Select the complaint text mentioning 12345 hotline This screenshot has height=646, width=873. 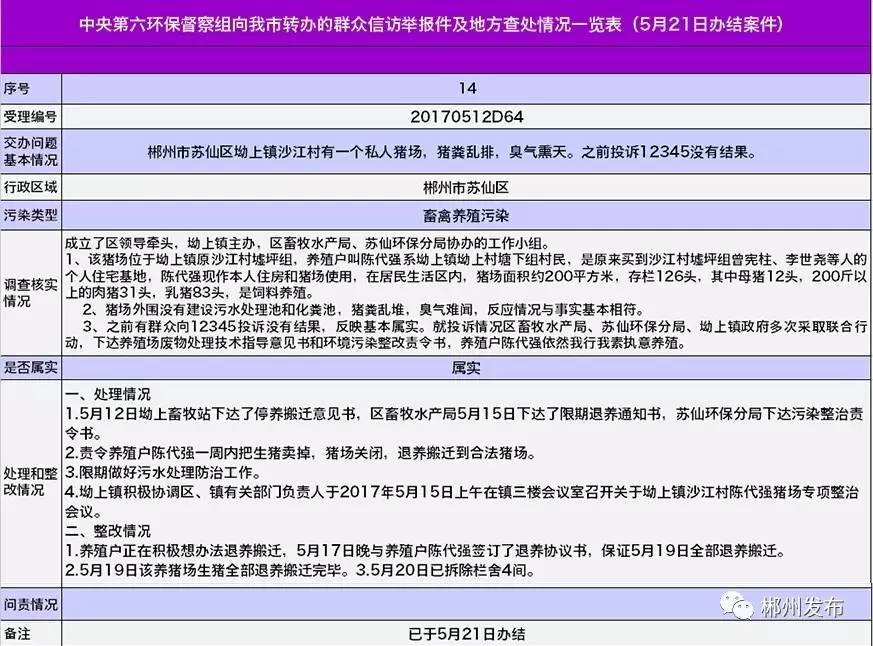467,152
